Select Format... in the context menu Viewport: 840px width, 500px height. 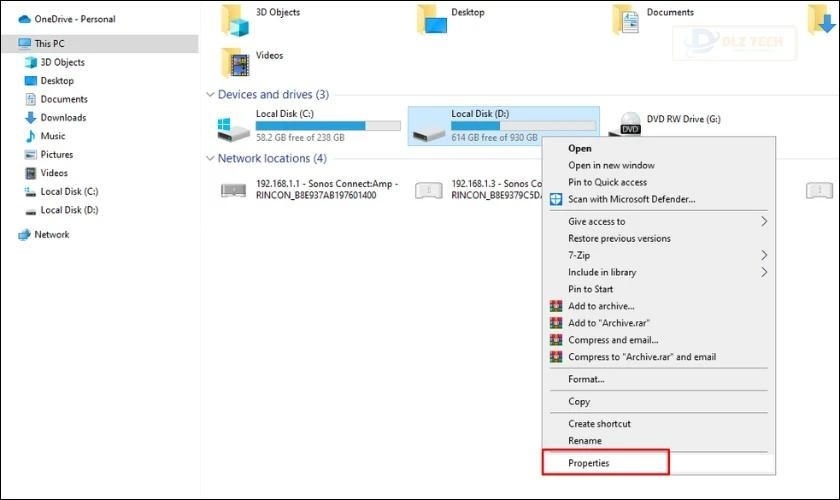586,380
